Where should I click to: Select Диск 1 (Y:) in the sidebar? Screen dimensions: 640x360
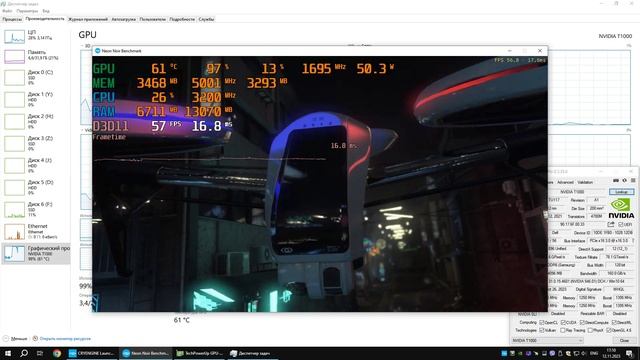(x=36, y=100)
